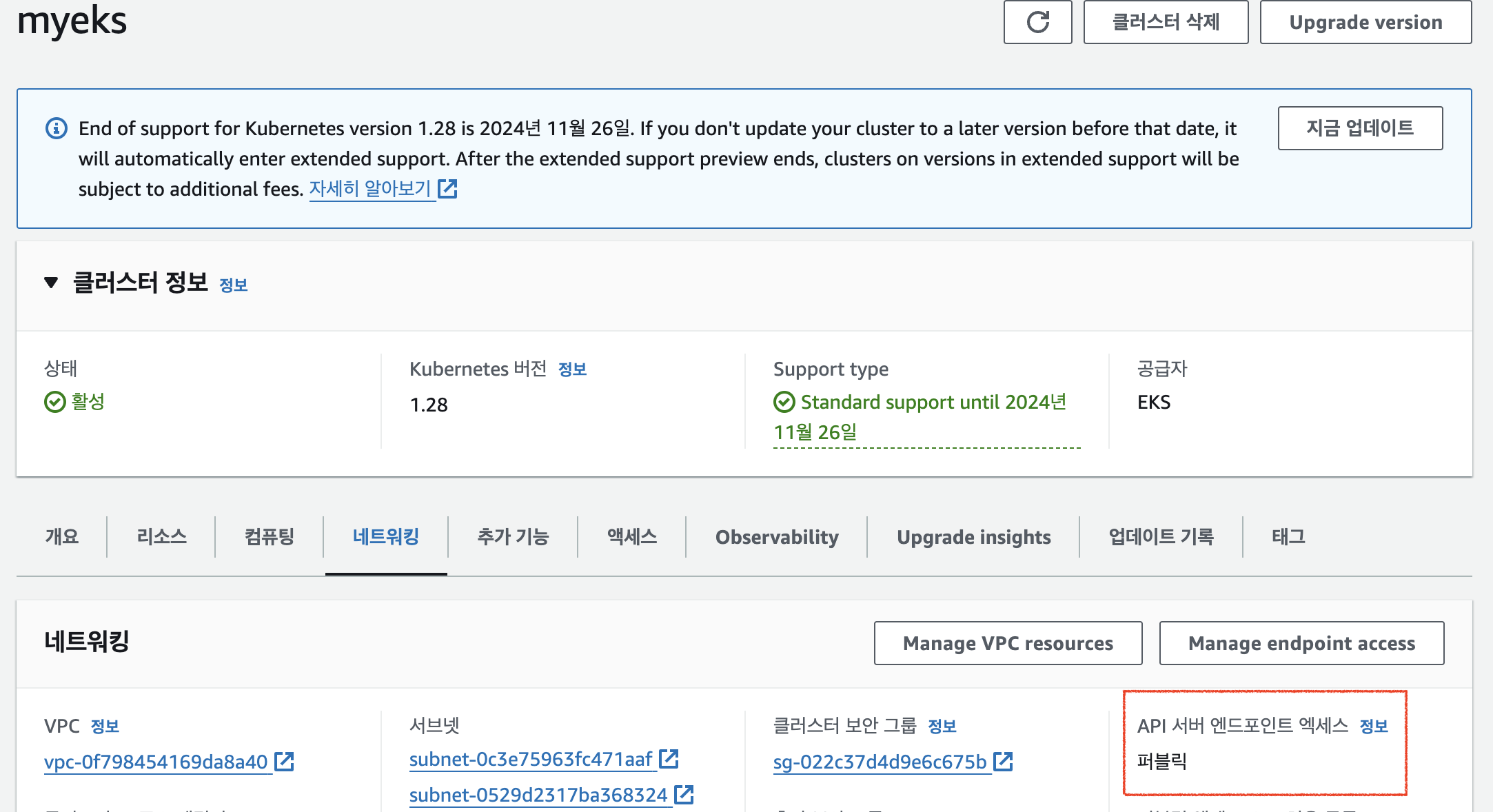Screen dimensions: 1493x812
Task: Select the Observability tab
Action: (777, 537)
